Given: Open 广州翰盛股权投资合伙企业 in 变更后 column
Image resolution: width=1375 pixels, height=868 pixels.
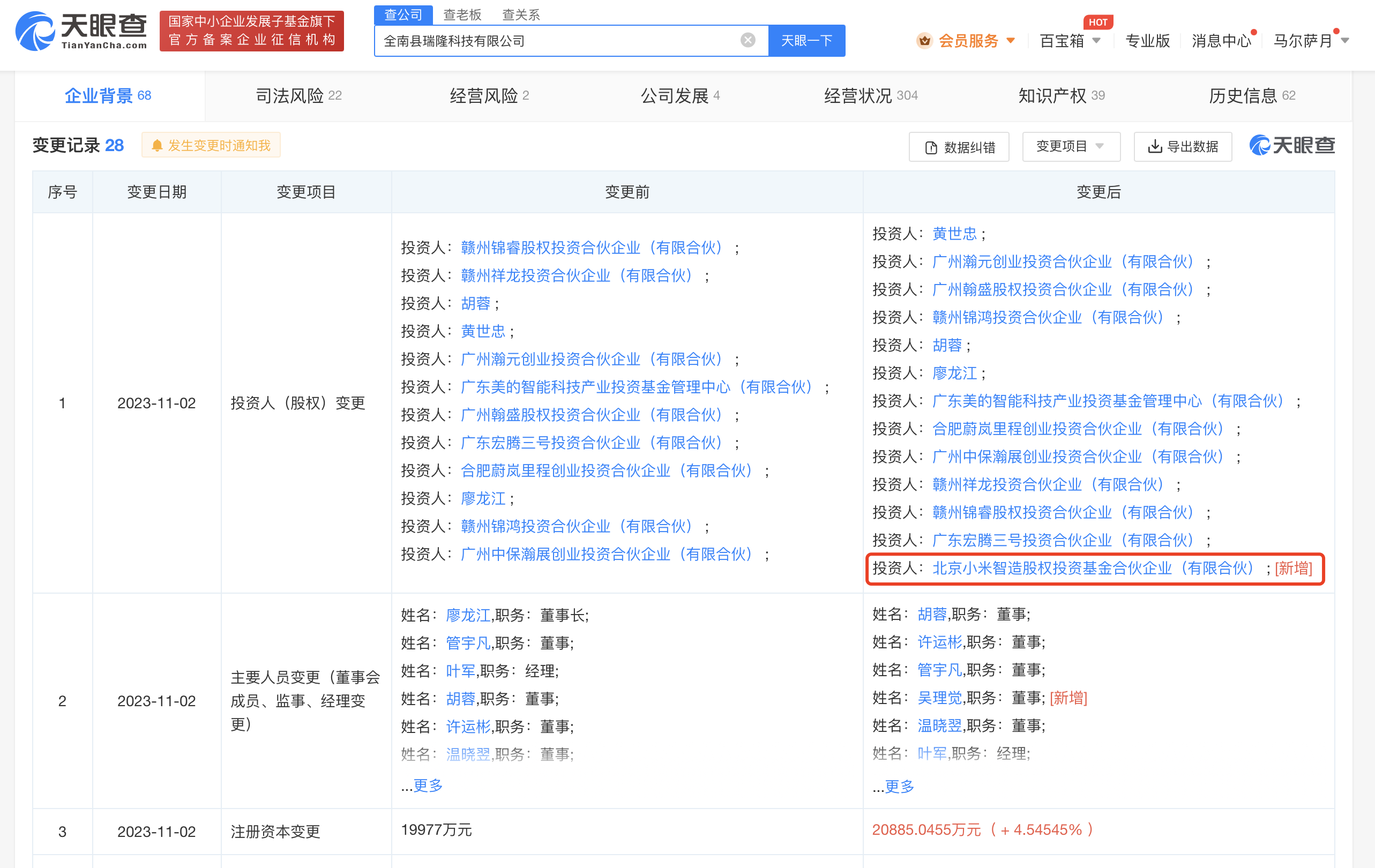Looking at the screenshot, I should tap(1064, 289).
